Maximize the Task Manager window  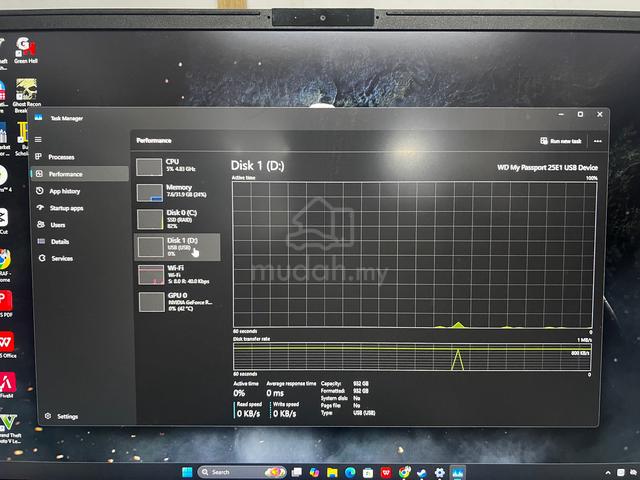tap(580, 114)
